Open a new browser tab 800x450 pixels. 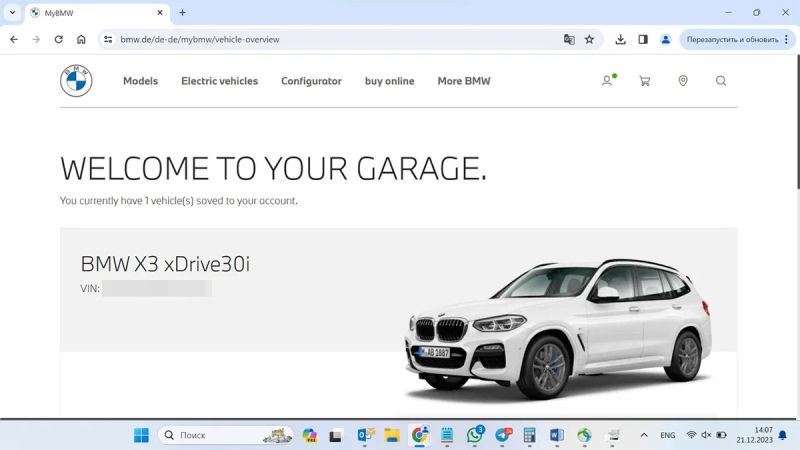coord(182,13)
